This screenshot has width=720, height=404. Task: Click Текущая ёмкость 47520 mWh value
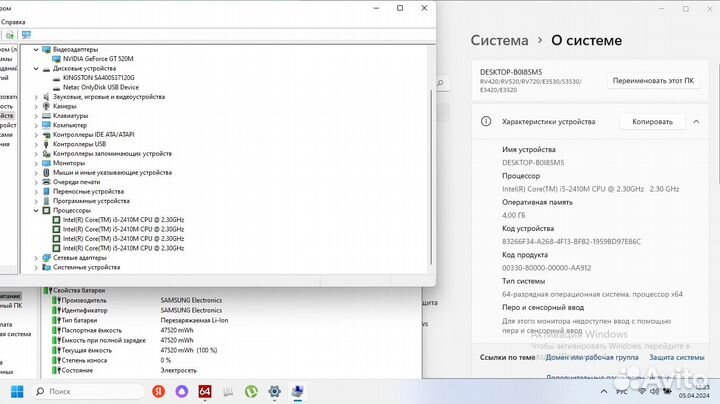[189, 350]
